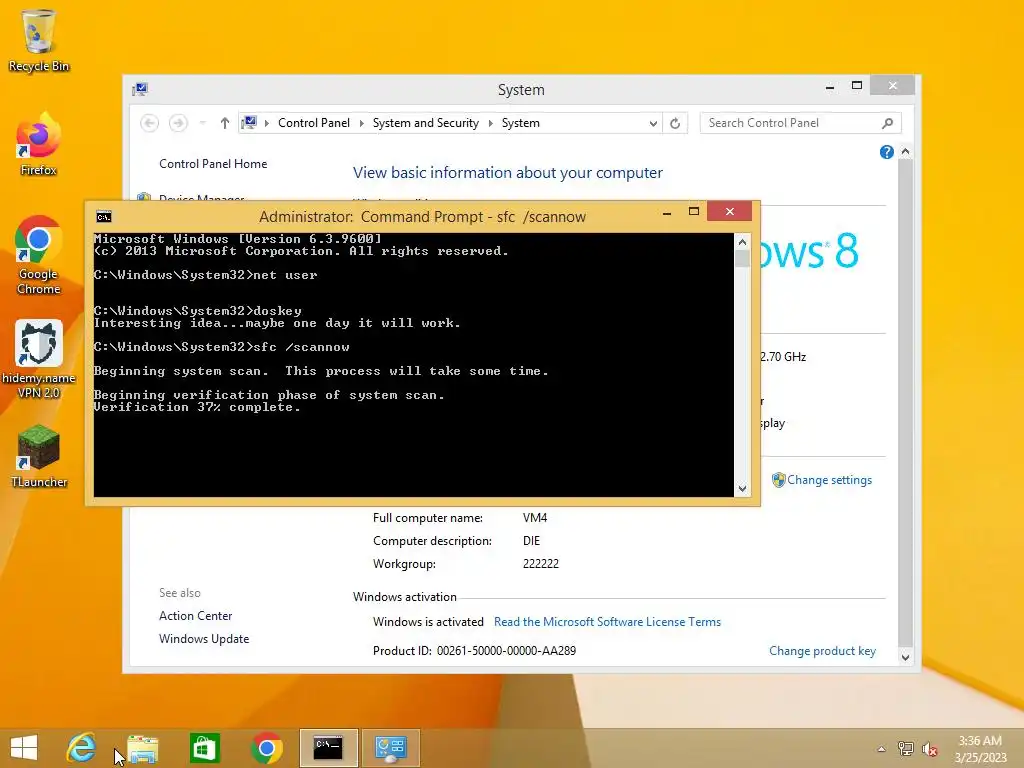
Task: Expand arrow before Control Panel breadcrumb
Action: pos(266,123)
